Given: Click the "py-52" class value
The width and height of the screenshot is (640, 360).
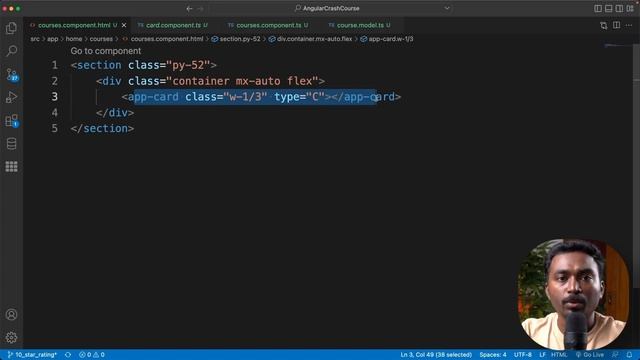Looking at the screenshot, I should tap(188, 65).
